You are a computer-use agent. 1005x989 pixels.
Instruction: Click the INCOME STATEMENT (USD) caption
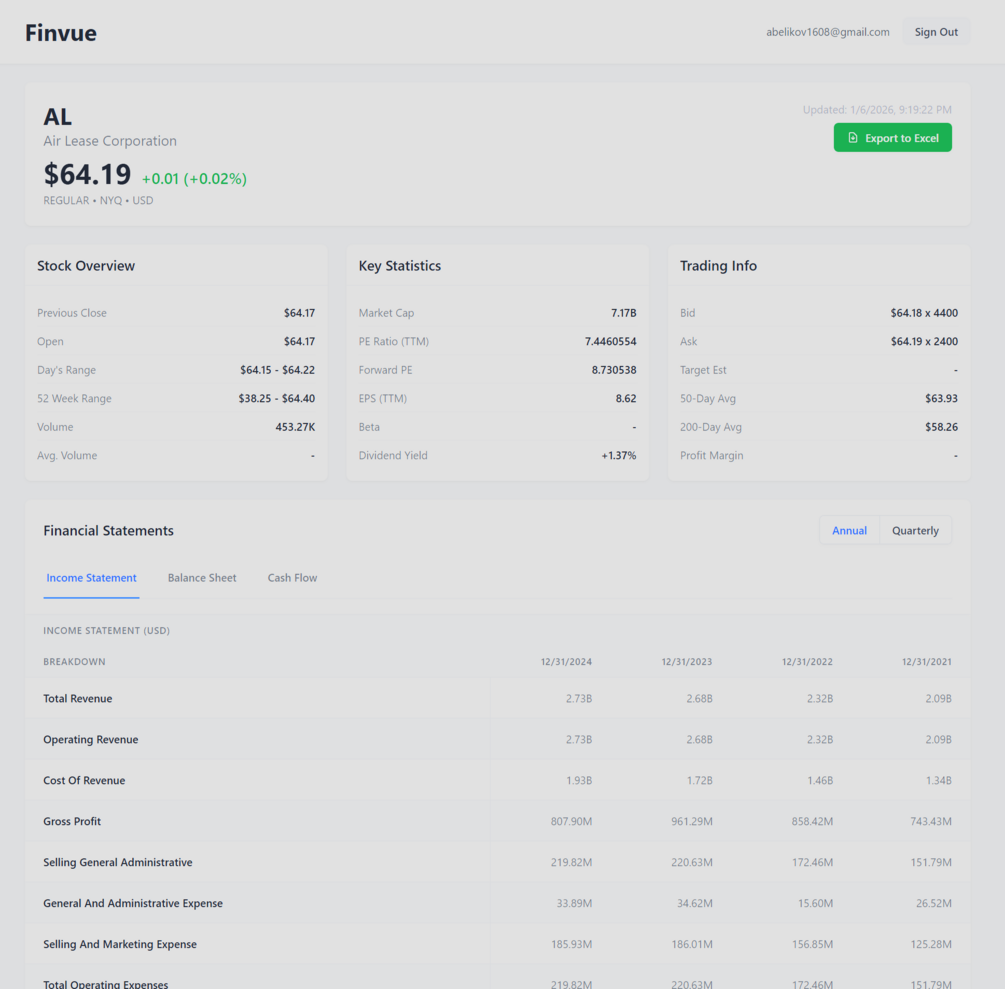point(106,631)
